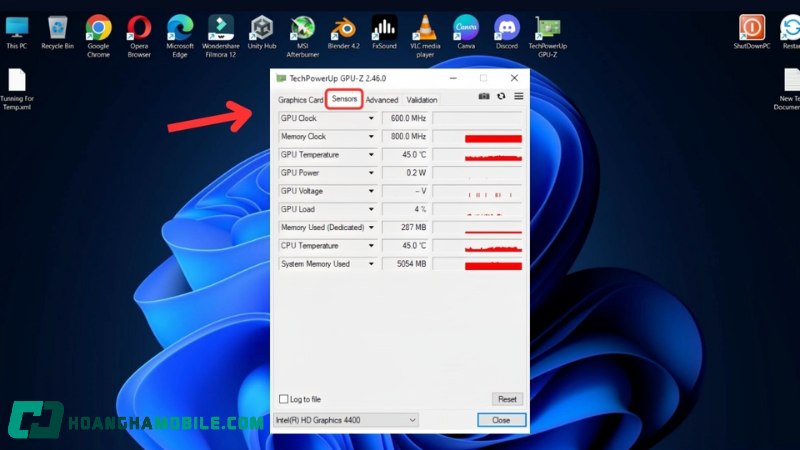Click GPU-Z title bar app icon

[281, 78]
